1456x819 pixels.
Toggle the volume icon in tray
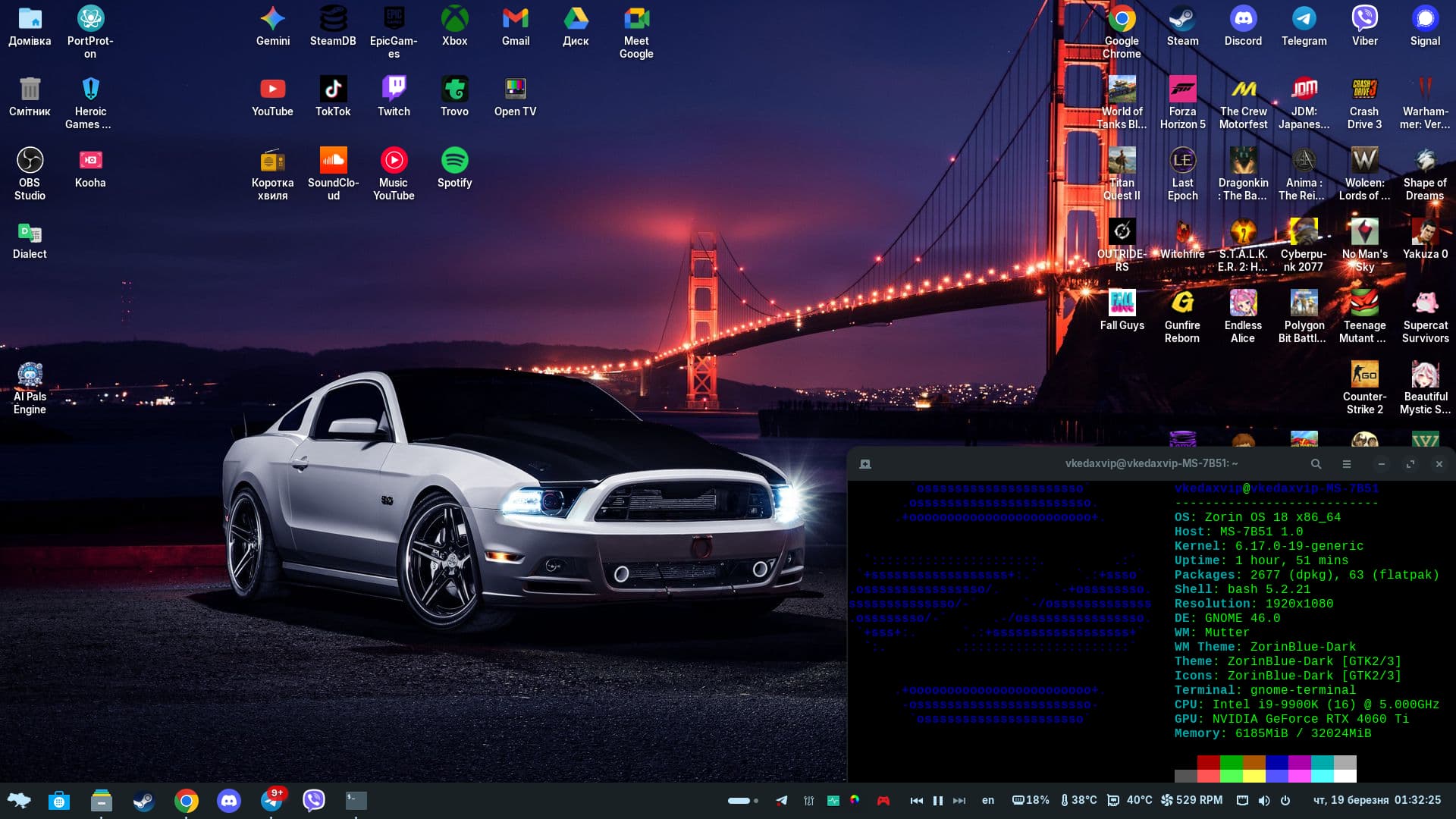(x=1264, y=801)
